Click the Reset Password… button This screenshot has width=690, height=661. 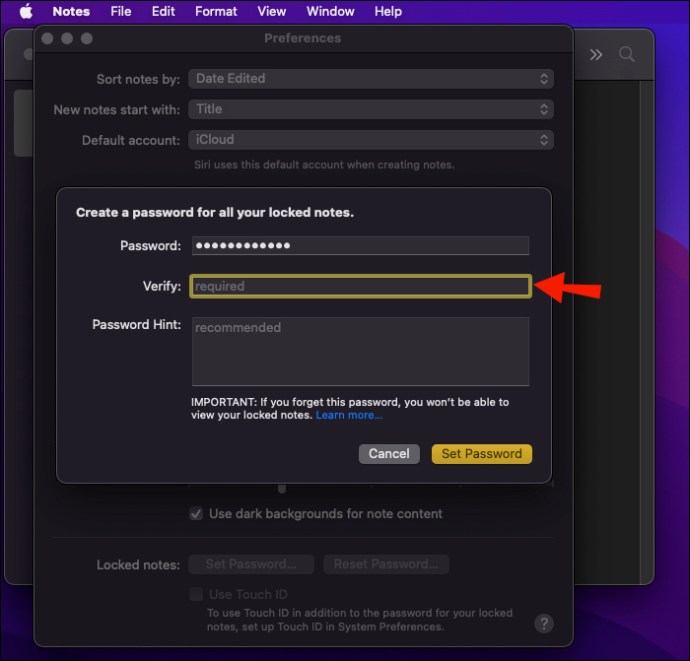386,564
